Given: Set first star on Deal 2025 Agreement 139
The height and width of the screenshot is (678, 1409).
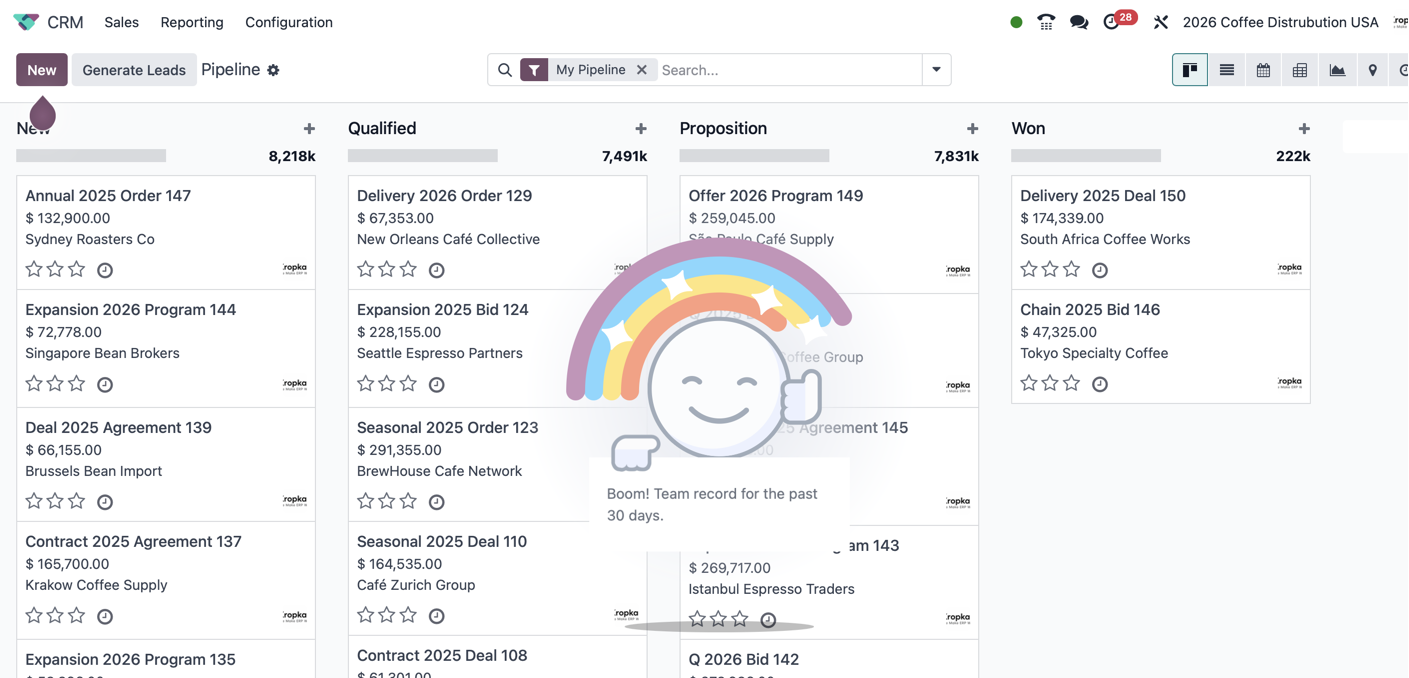Looking at the screenshot, I should point(34,501).
